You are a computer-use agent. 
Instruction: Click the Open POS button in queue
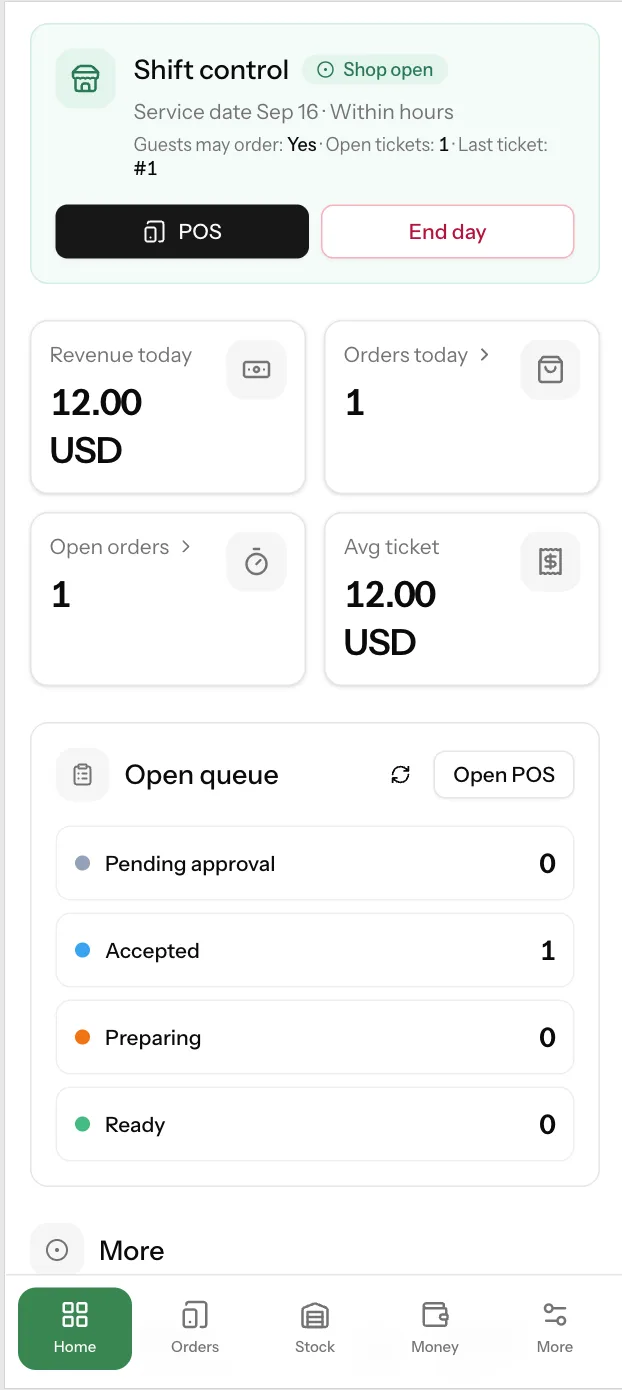click(x=504, y=775)
